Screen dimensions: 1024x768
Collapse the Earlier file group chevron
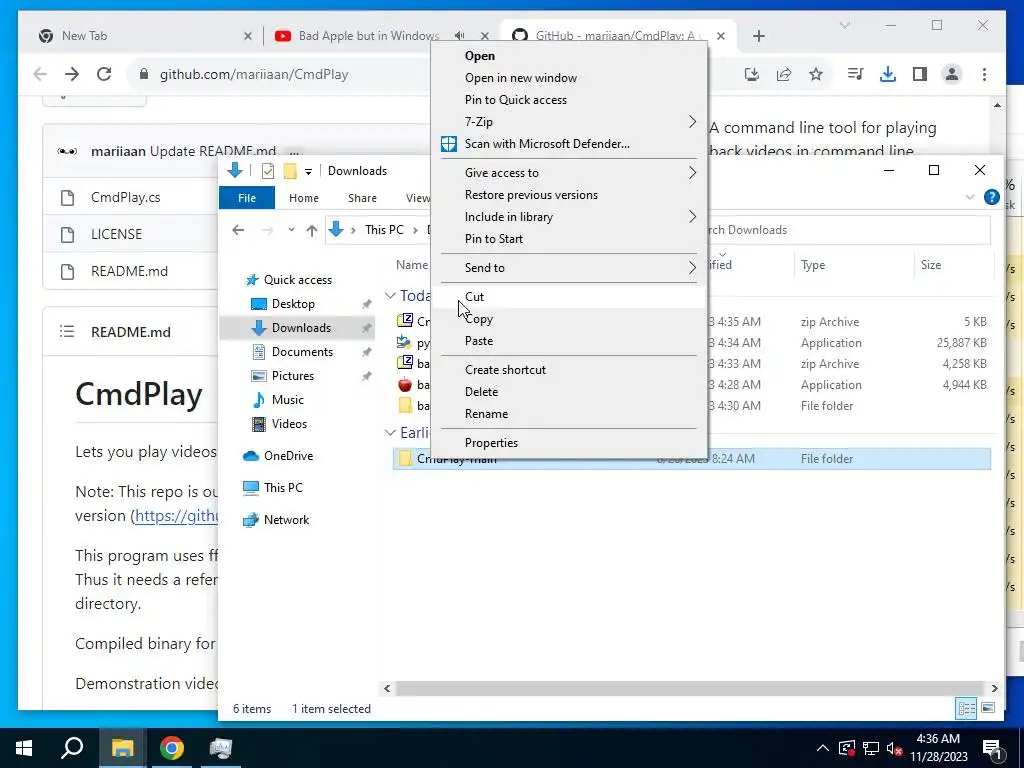pyautogui.click(x=391, y=432)
